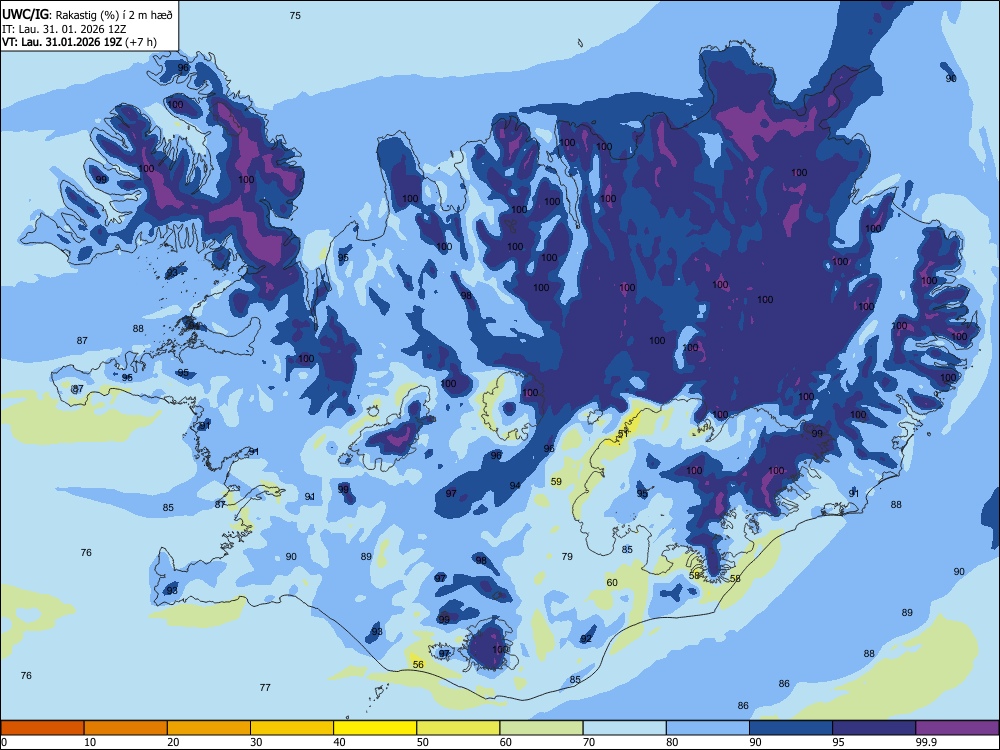Select the legend tick label '80'
Image resolution: width=1000 pixels, height=750 pixels.
pyautogui.click(x=672, y=742)
